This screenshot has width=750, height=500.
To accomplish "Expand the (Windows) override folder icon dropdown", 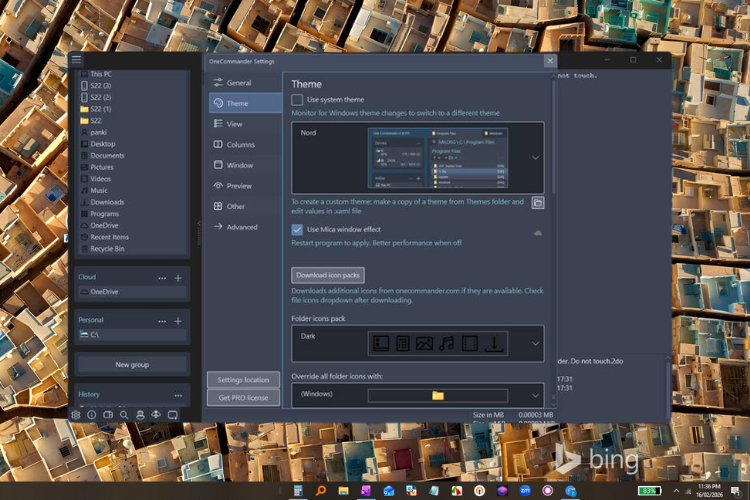I will (x=535, y=395).
